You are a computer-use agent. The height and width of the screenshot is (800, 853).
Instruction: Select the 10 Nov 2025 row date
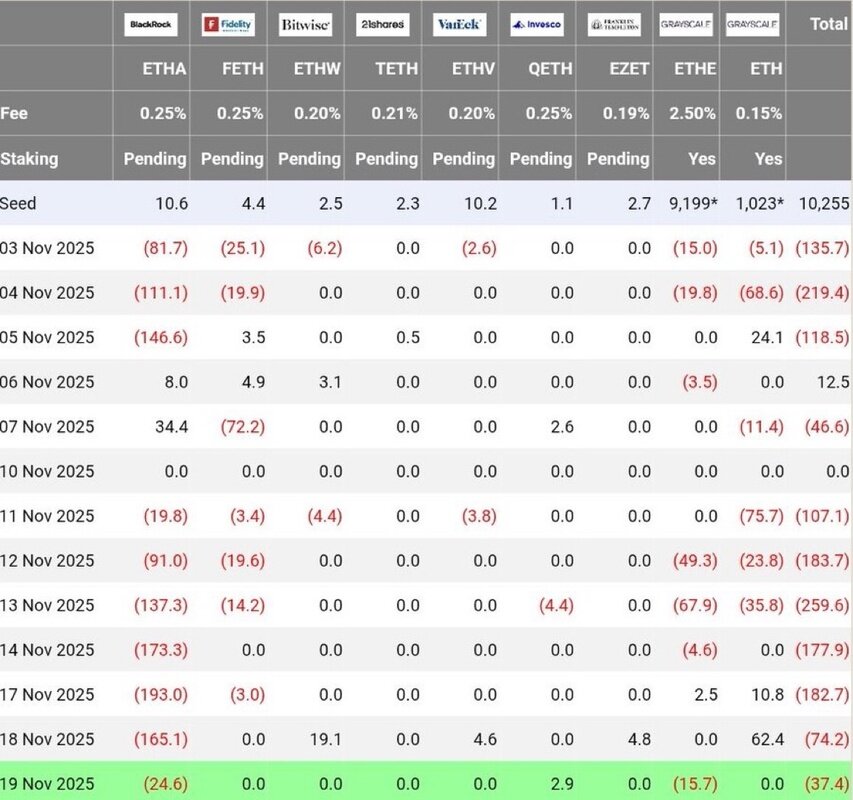tap(48, 471)
